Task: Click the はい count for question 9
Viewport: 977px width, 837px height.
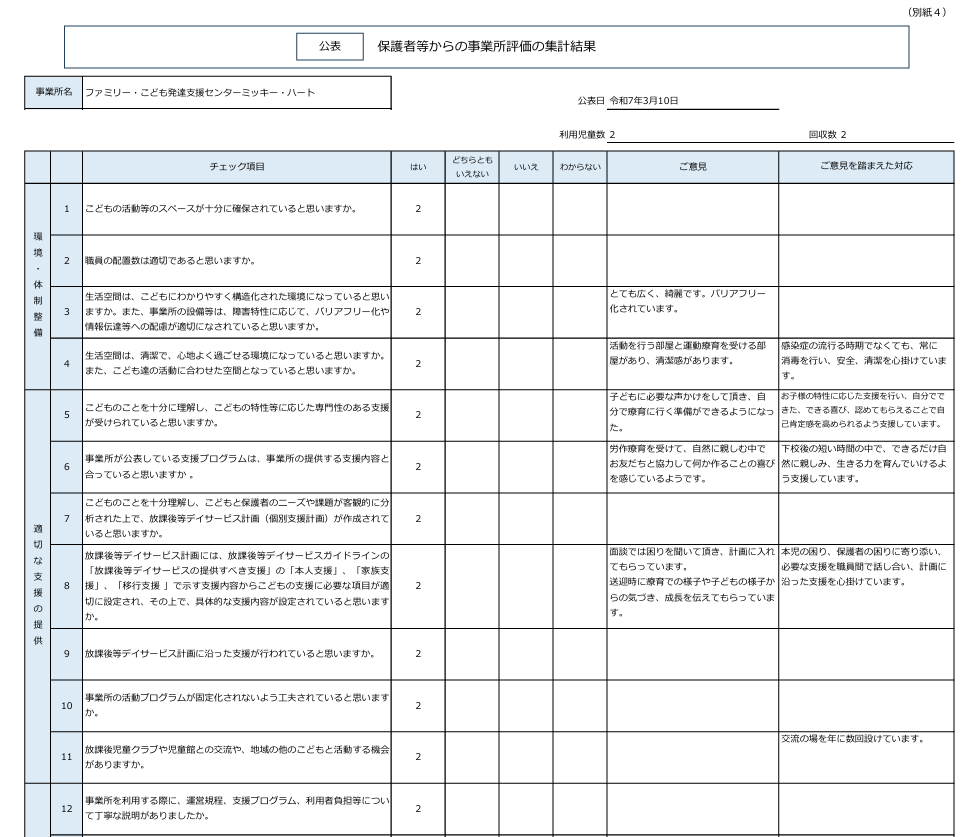Action: tap(417, 654)
